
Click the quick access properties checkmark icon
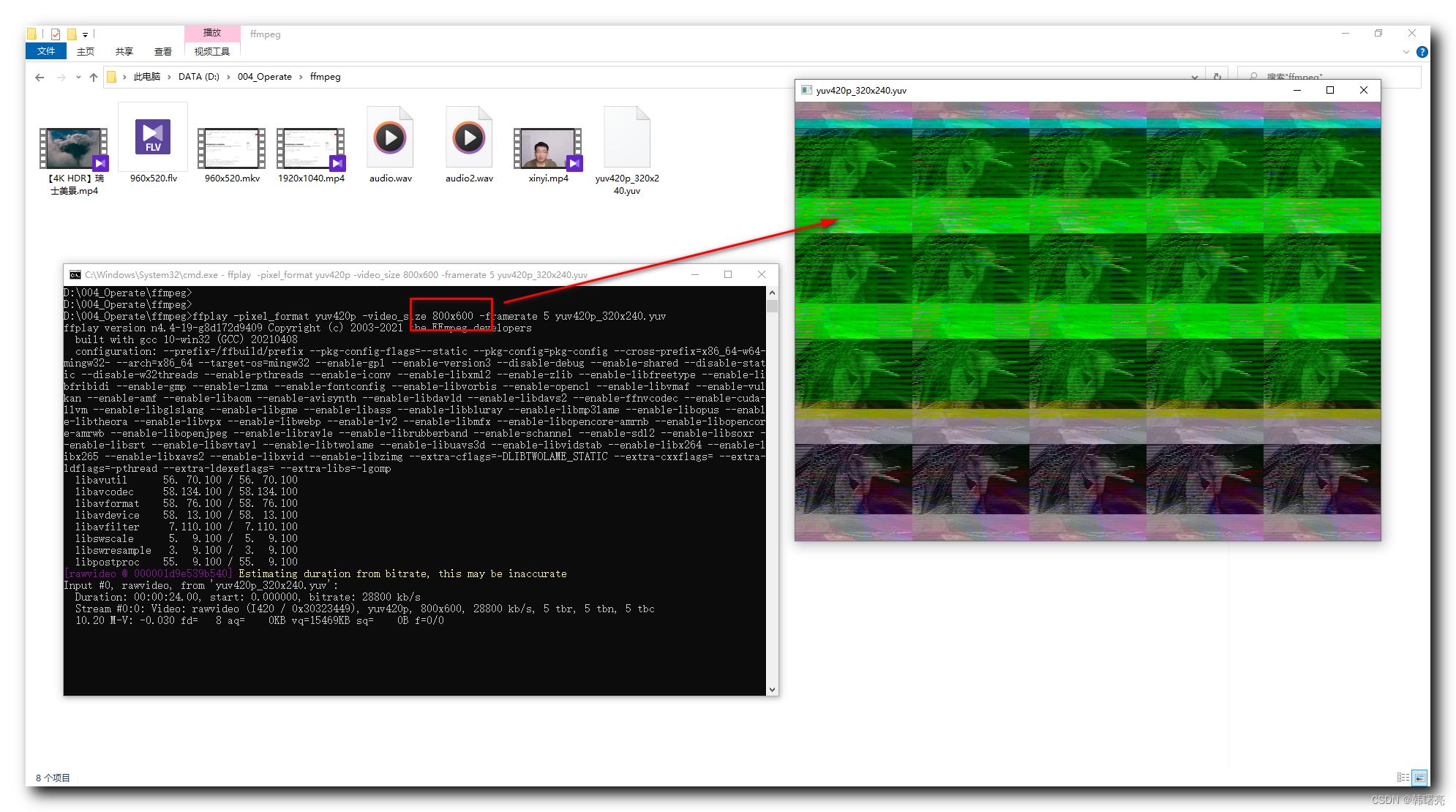point(56,34)
